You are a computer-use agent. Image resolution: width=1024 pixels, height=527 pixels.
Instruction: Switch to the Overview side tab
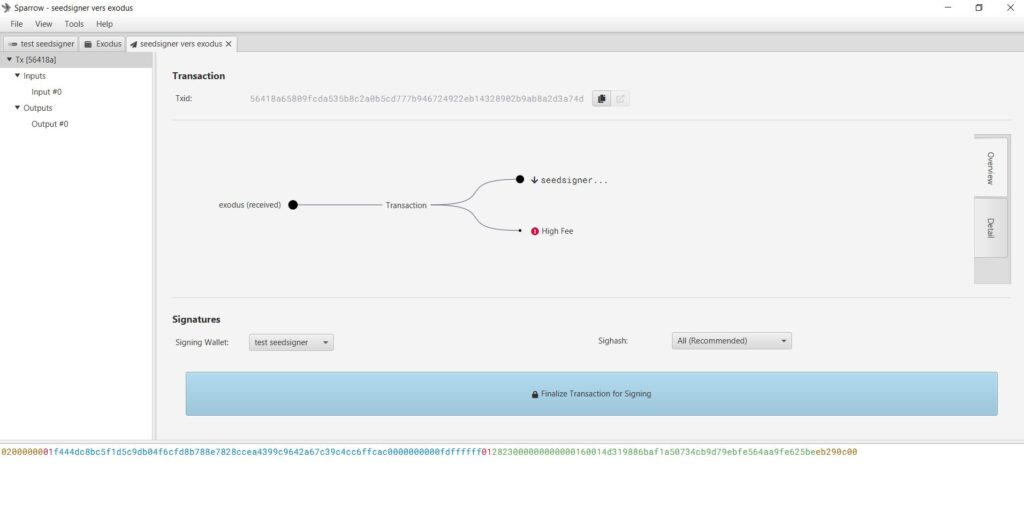[x=991, y=168]
